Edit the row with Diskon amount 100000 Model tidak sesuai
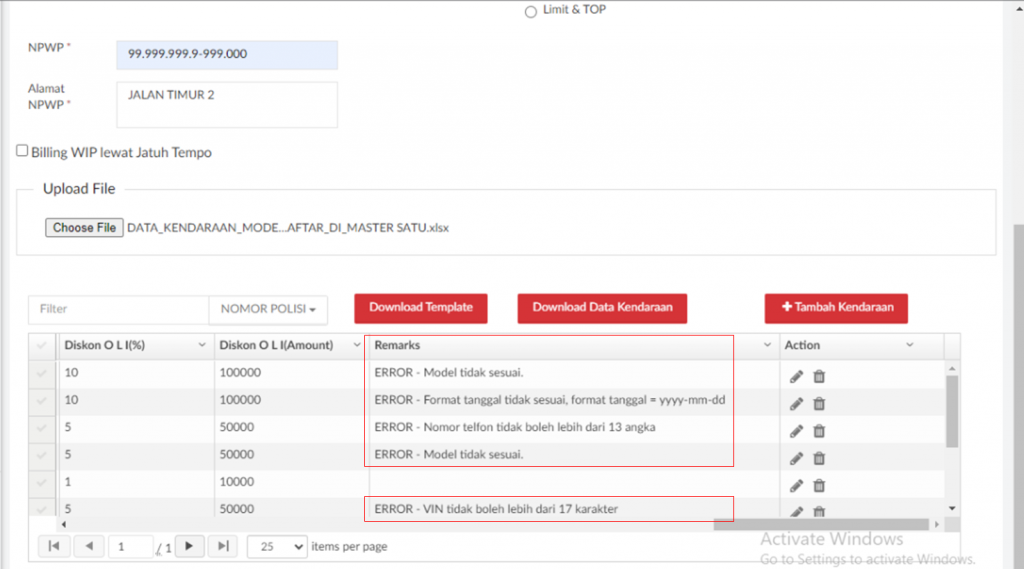Screen dimensions: 1024x569 click(795, 376)
